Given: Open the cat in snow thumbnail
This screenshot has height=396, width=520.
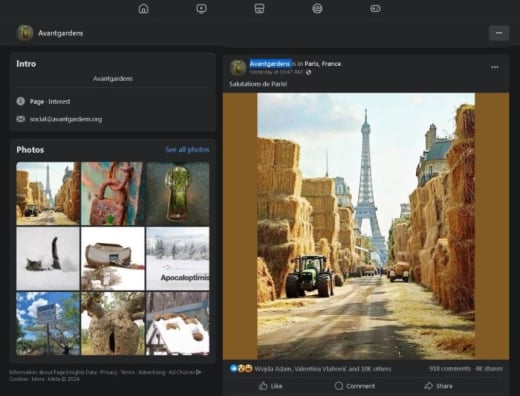Looking at the screenshot, I should [x=48, y=259].
